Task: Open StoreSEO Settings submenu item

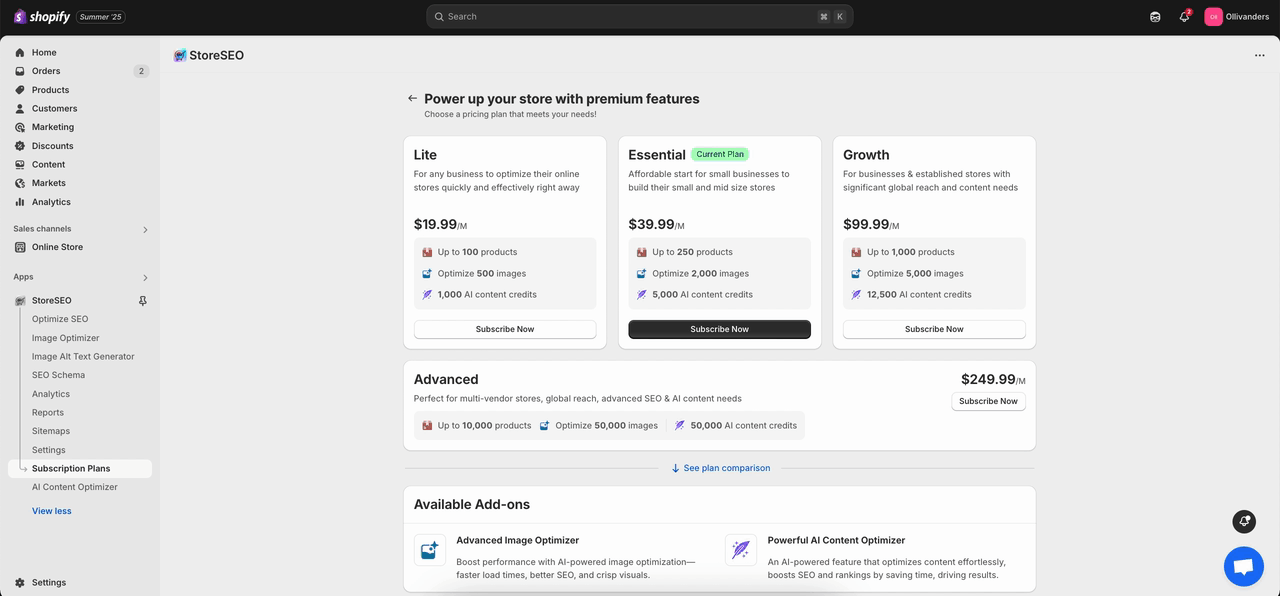Action: [49, 450]
